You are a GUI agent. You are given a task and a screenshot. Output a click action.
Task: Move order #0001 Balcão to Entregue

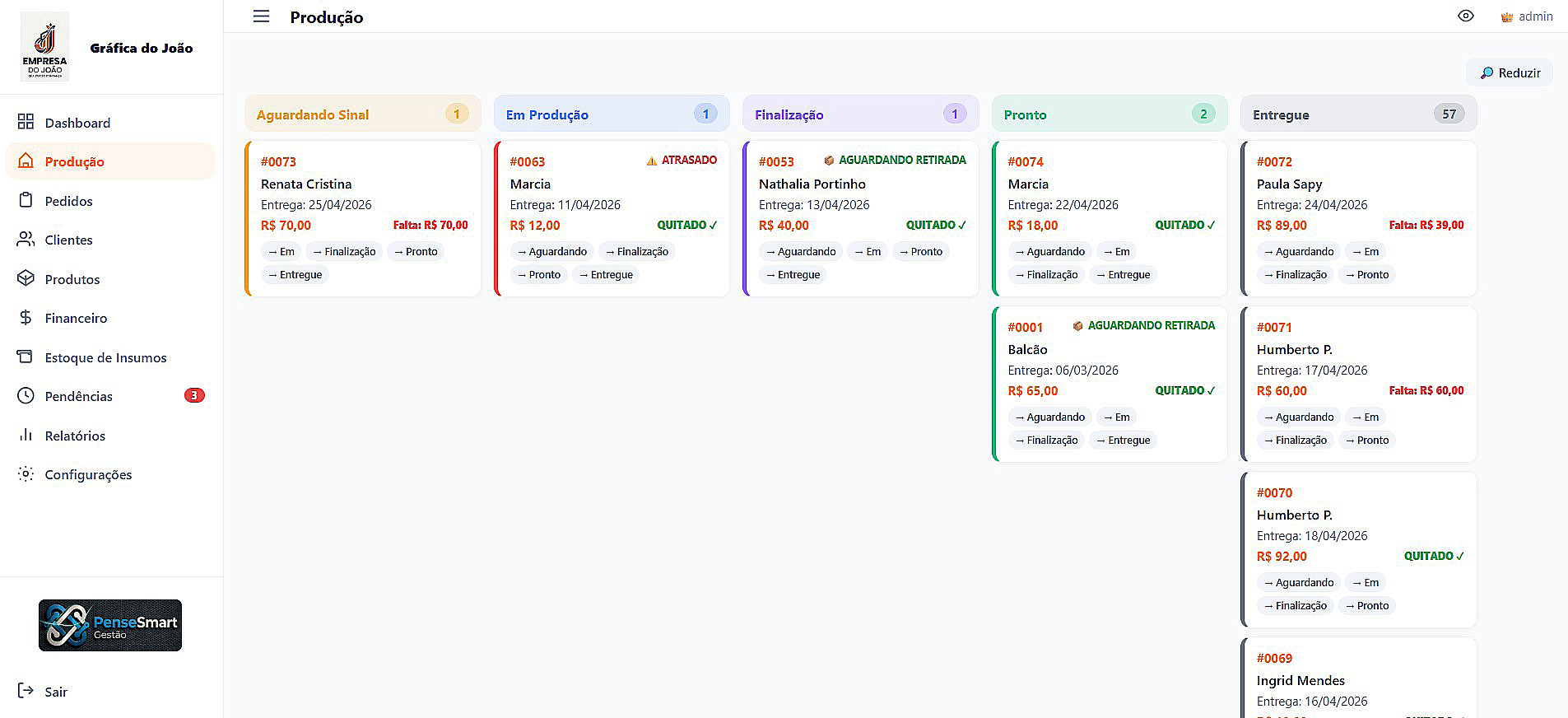point(1123,440)
